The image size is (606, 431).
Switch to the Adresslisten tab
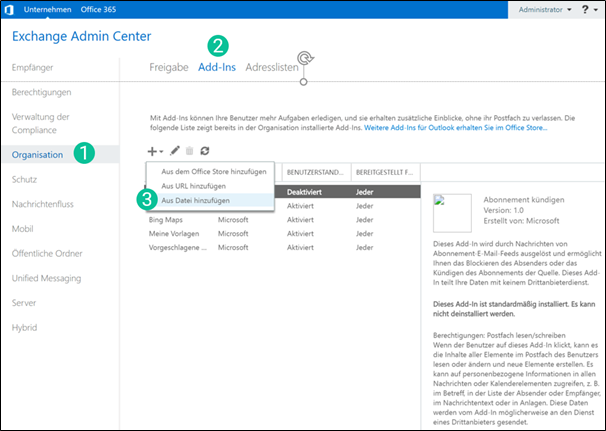pyautogui.click(x=272, y=66)
